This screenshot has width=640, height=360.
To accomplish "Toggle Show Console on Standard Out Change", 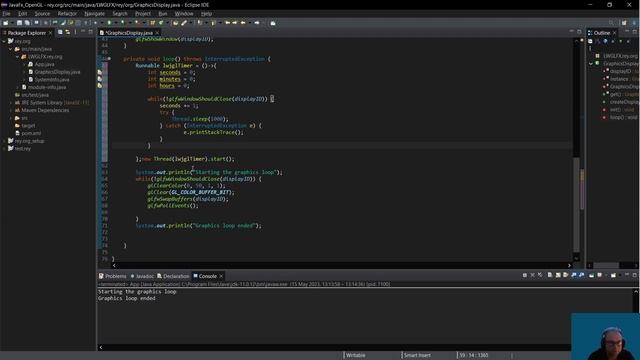I will point(574,276).
